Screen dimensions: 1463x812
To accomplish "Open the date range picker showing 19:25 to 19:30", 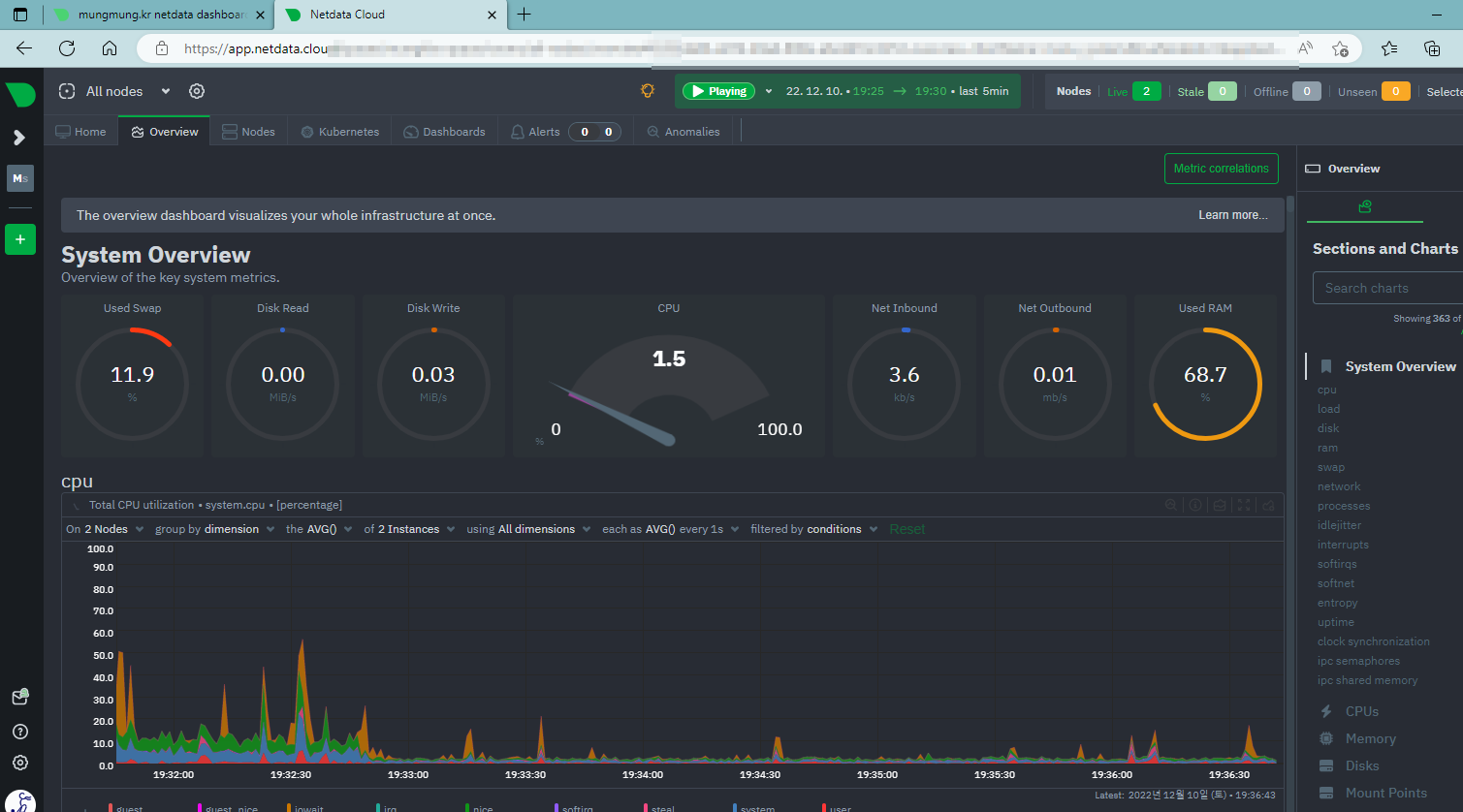I will 897,91.
